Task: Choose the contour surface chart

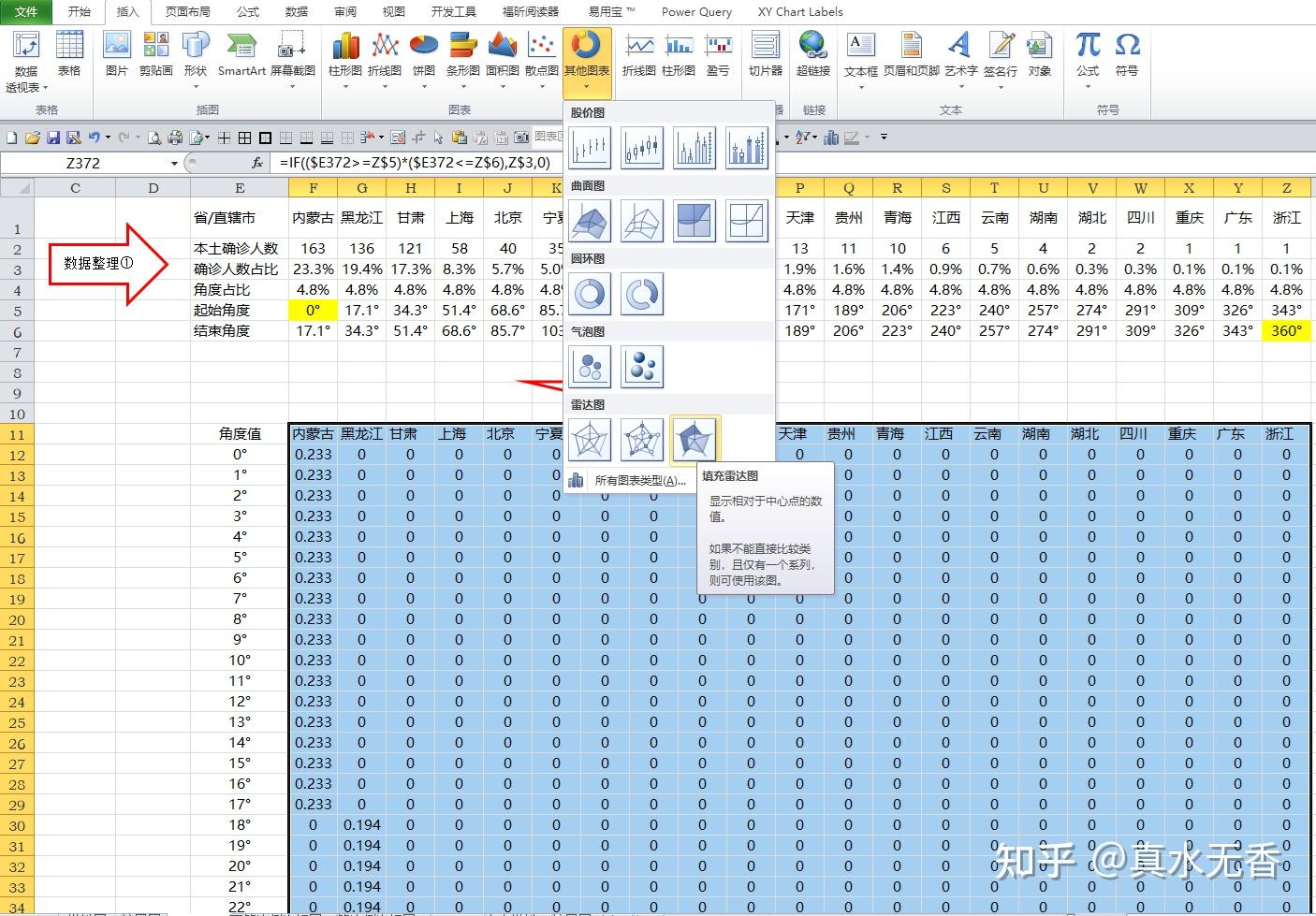Action: (x=695, y=221)
